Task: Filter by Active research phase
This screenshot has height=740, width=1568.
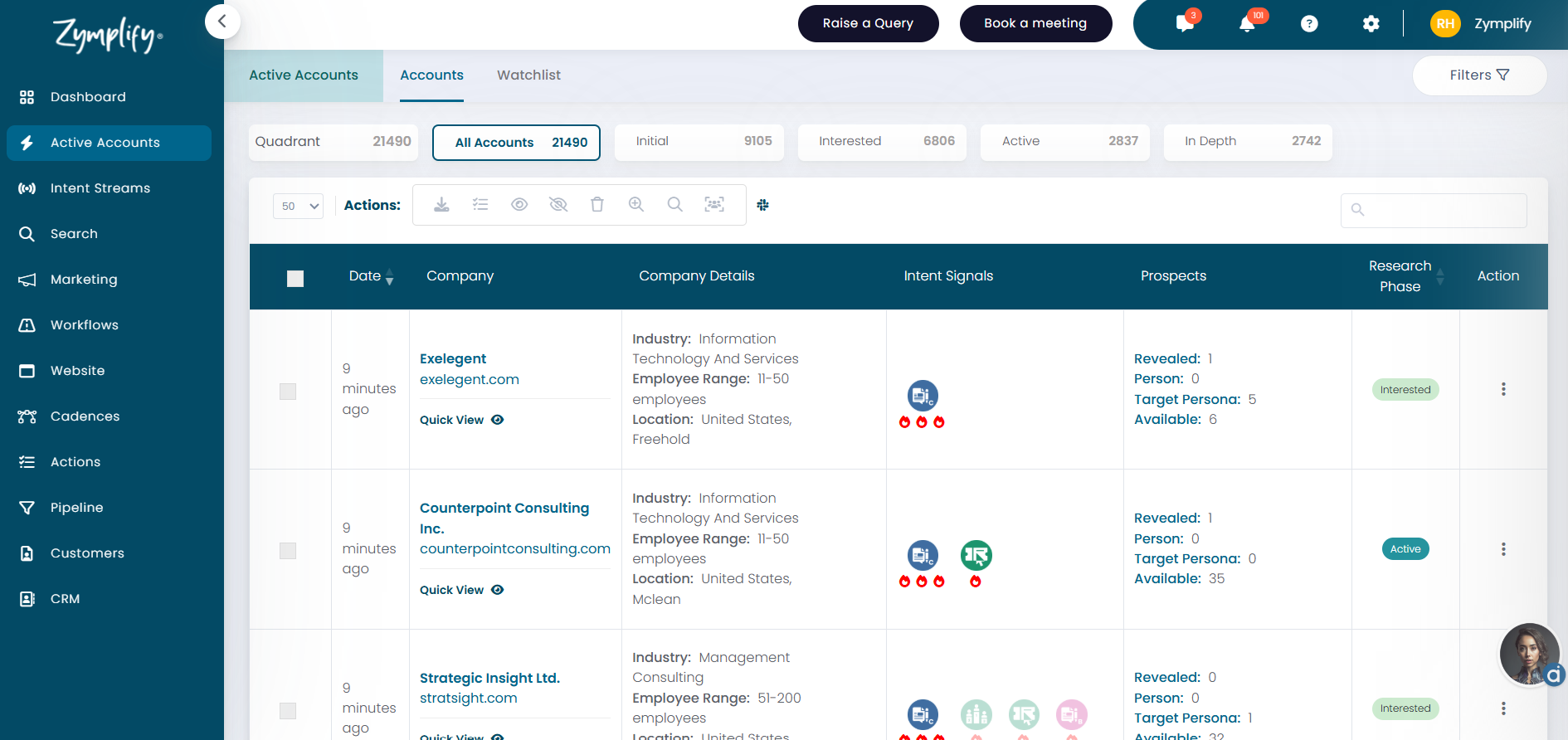Action: tap(1065, 142)
